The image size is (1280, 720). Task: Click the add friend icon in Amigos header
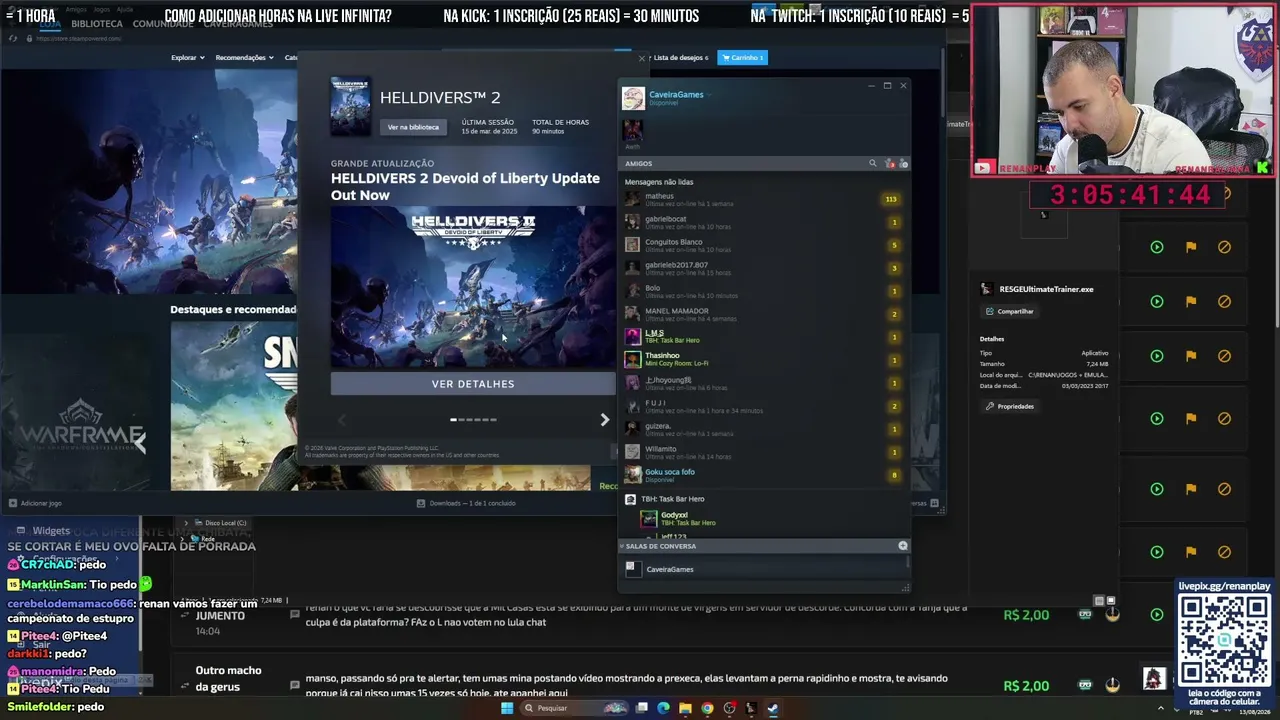pyautogui.click(x=903, y=163)
